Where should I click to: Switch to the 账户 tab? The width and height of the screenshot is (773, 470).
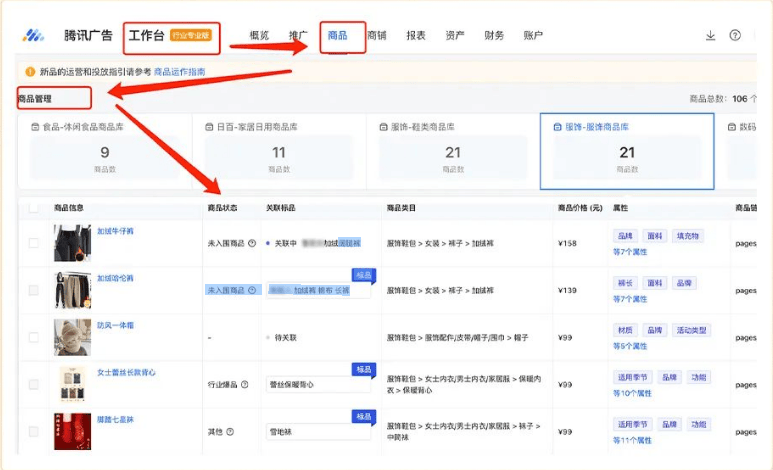(x=533, y=36)
